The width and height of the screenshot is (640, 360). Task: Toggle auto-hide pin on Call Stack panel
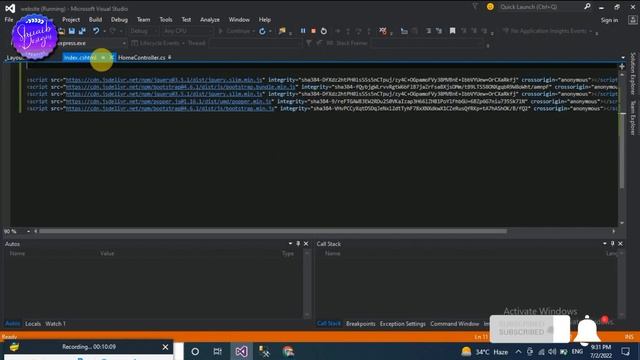click(612, 244)
